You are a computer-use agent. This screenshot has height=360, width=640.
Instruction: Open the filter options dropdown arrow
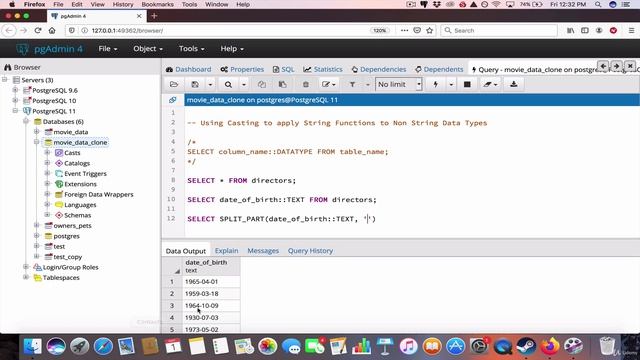367,84
